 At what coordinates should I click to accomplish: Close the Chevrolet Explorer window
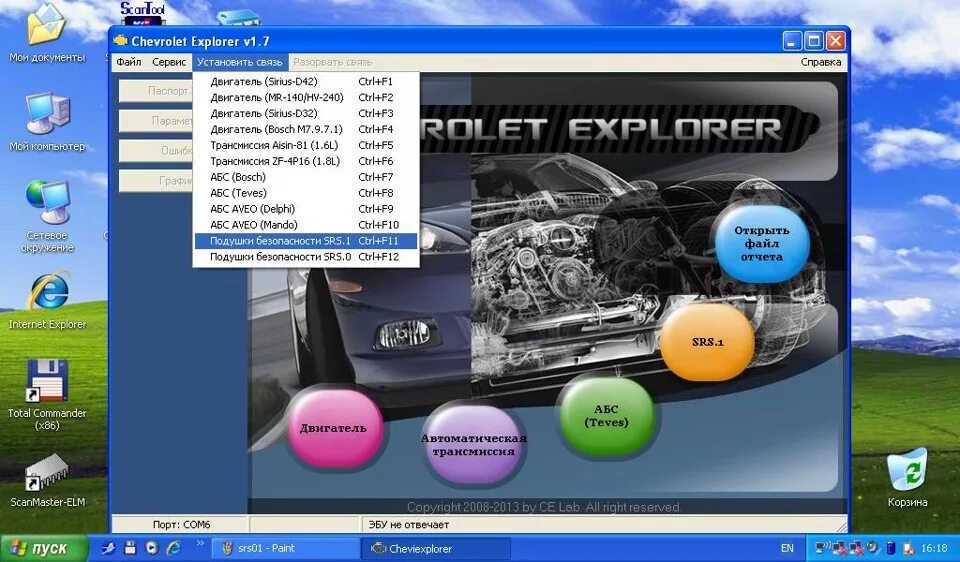pos(836,41)
